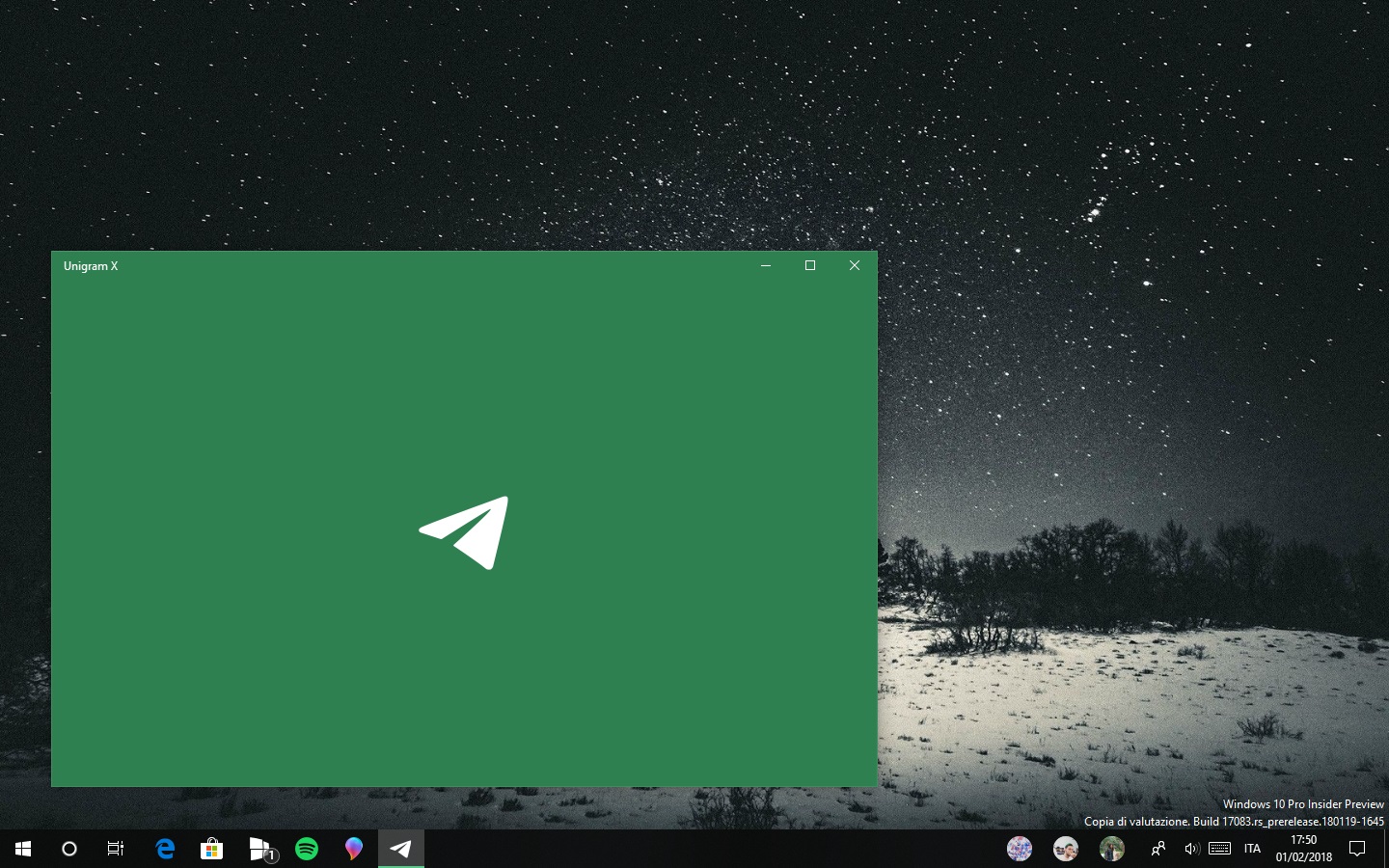
Task: Open the volume speaker control
Action: pyautogui.click(x=1192, y=849)
